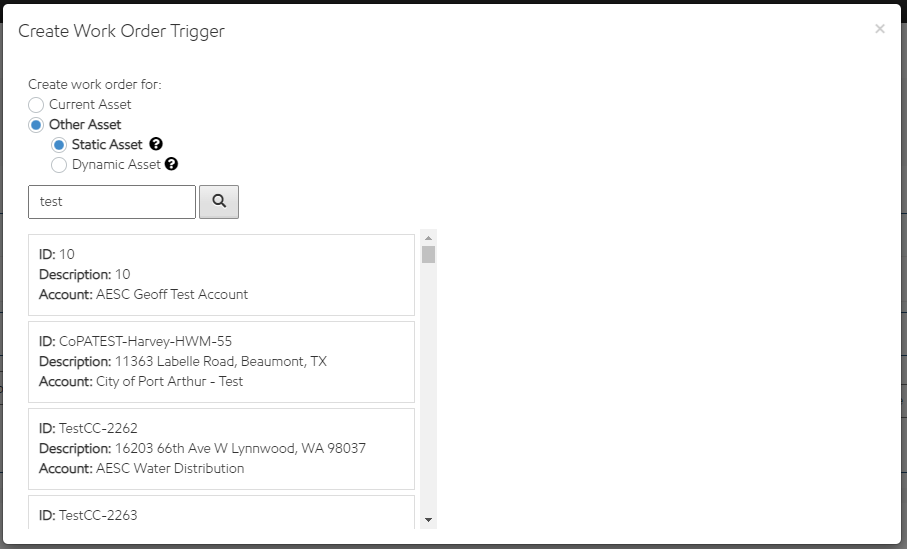
Task: Click the help icon beside Dynamic Asset
Action: (171, 164)
